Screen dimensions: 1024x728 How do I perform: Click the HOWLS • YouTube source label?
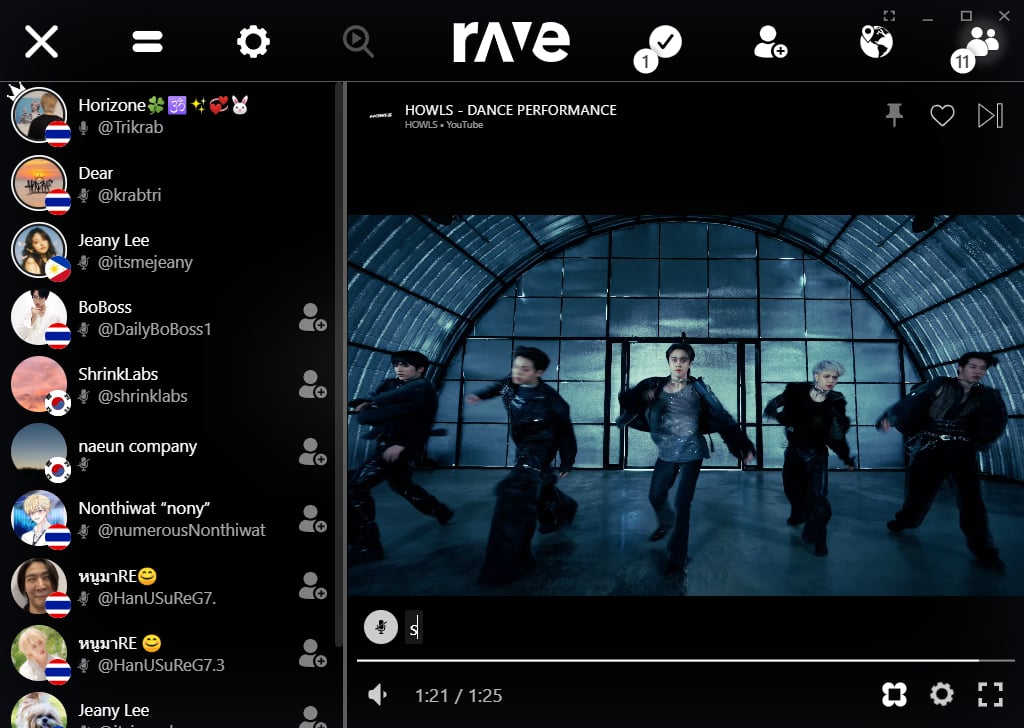click(444, 125)
